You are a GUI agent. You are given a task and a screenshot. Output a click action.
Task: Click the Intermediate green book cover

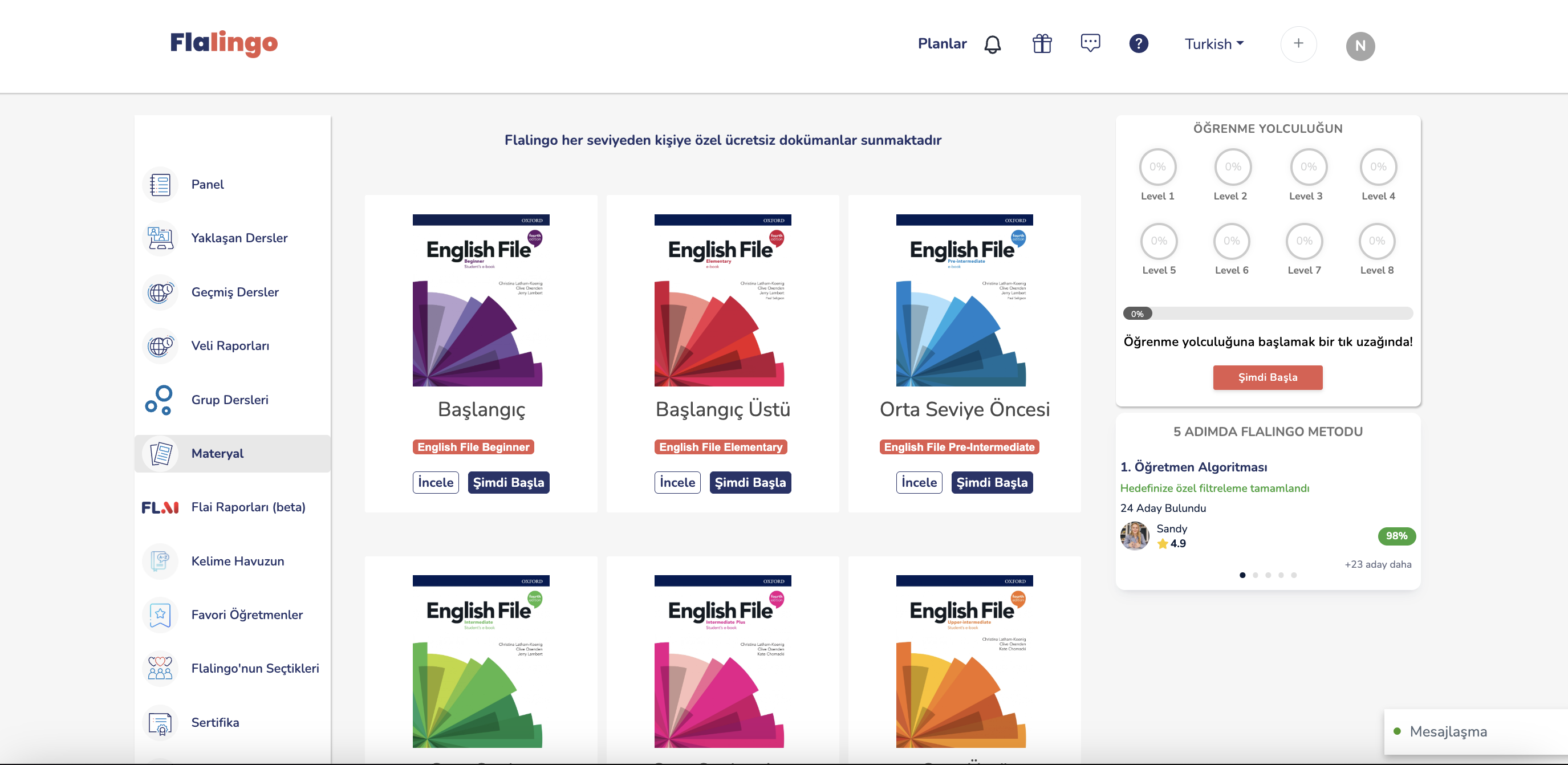[x=480, y=662]
